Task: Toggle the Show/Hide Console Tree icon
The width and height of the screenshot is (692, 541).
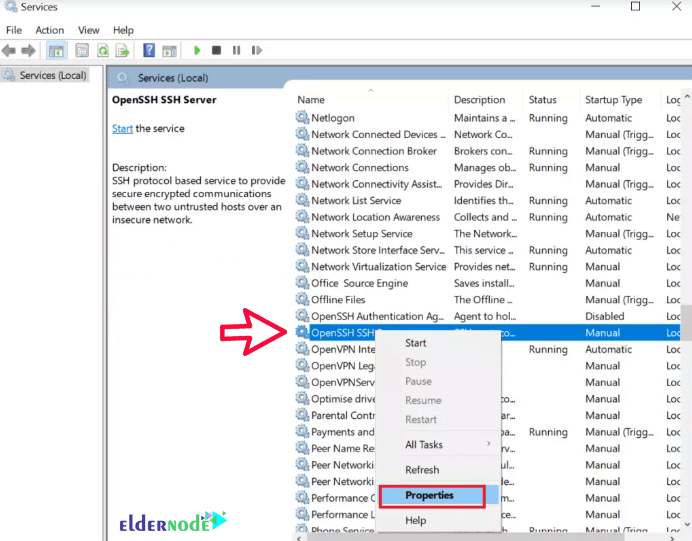Action: (56, 51)
